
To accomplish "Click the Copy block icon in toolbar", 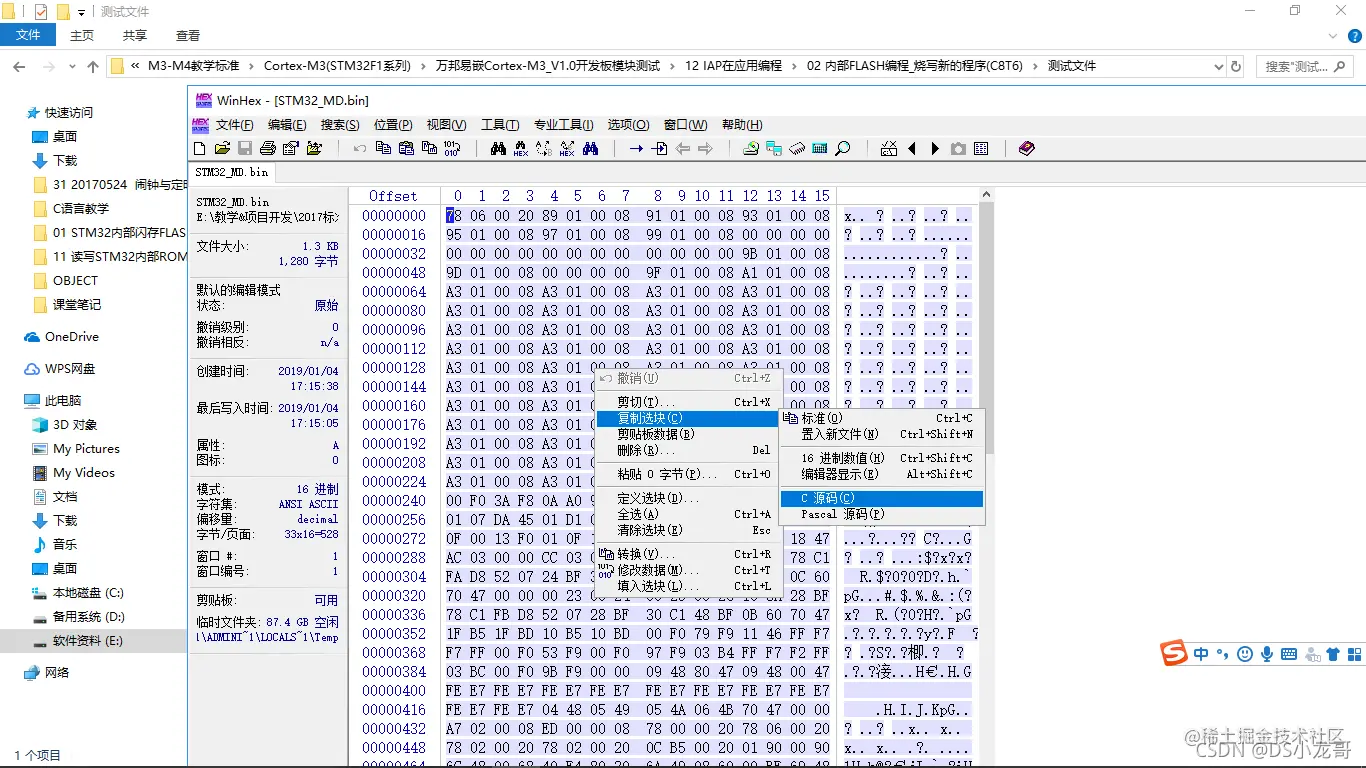I will [383, 148].
